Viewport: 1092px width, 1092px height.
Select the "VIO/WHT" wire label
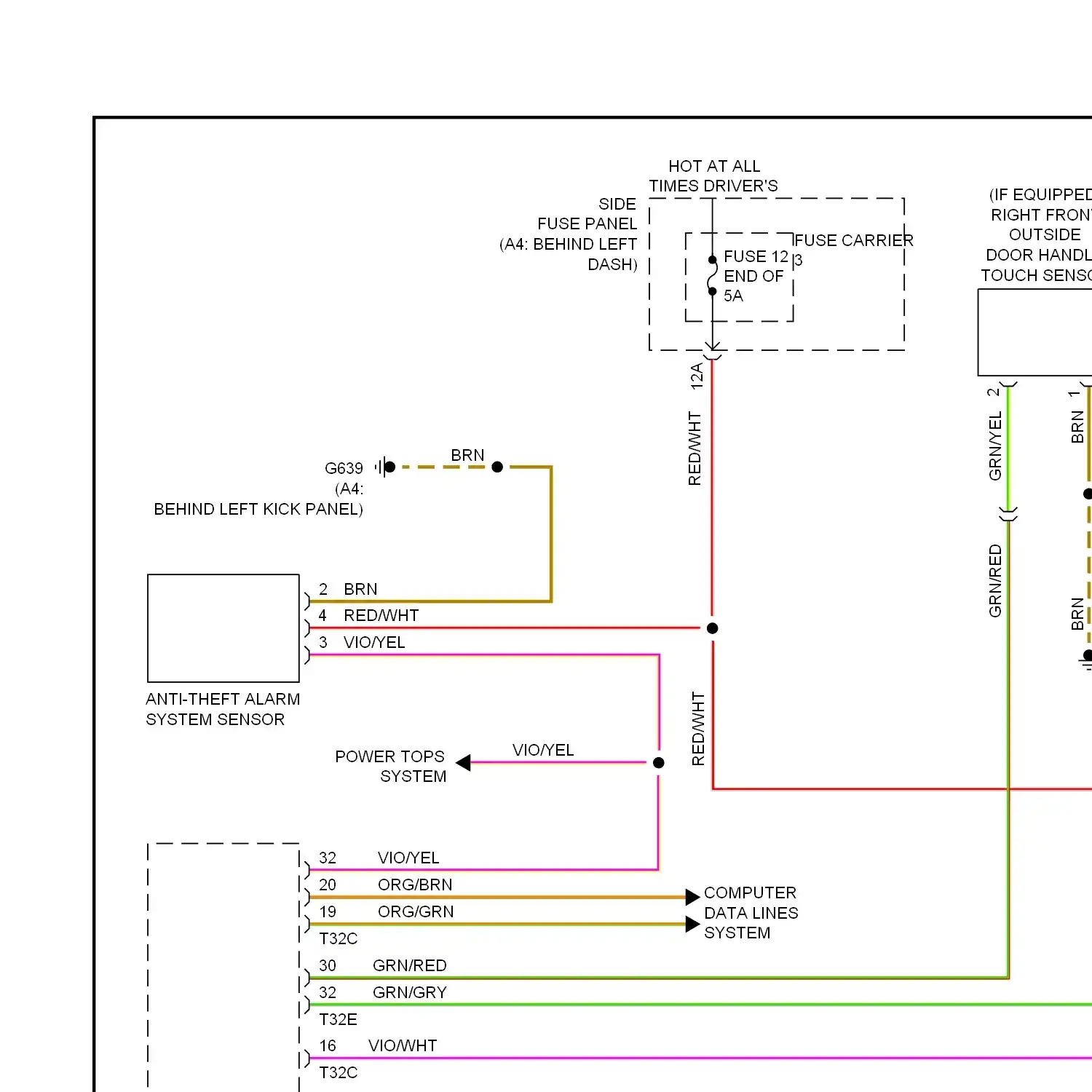click(403, 1045)
